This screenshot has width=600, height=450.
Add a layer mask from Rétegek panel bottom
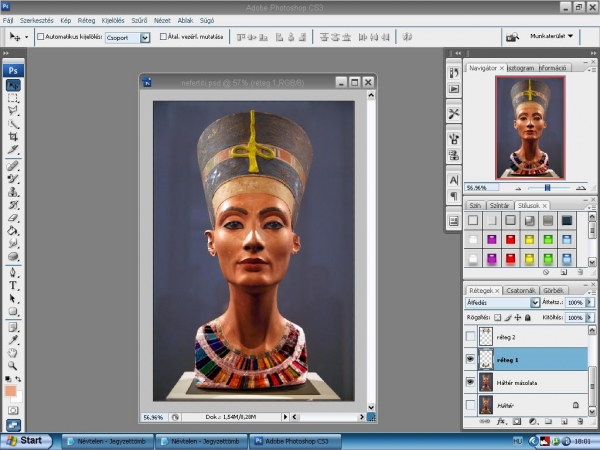click(517, 422)
